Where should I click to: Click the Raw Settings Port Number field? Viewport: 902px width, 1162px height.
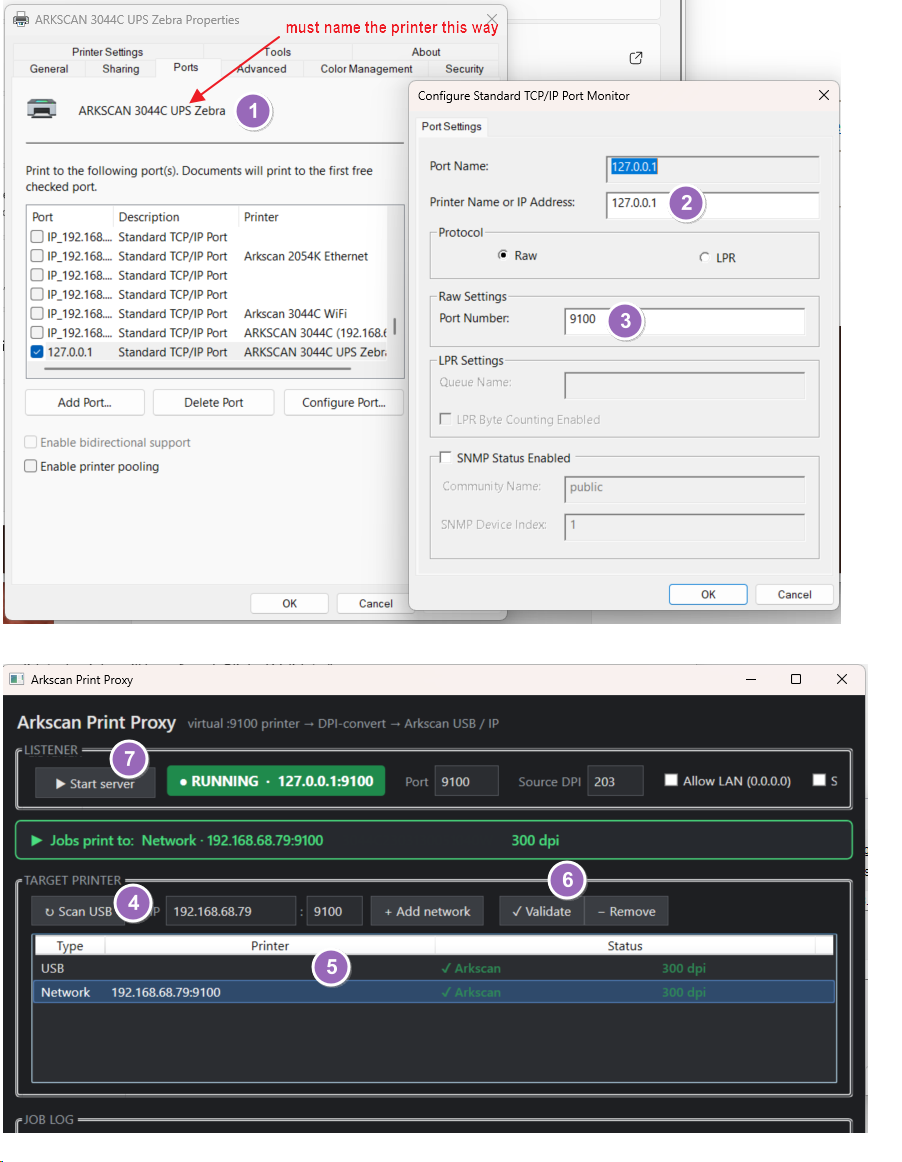[x=684, y=321]
